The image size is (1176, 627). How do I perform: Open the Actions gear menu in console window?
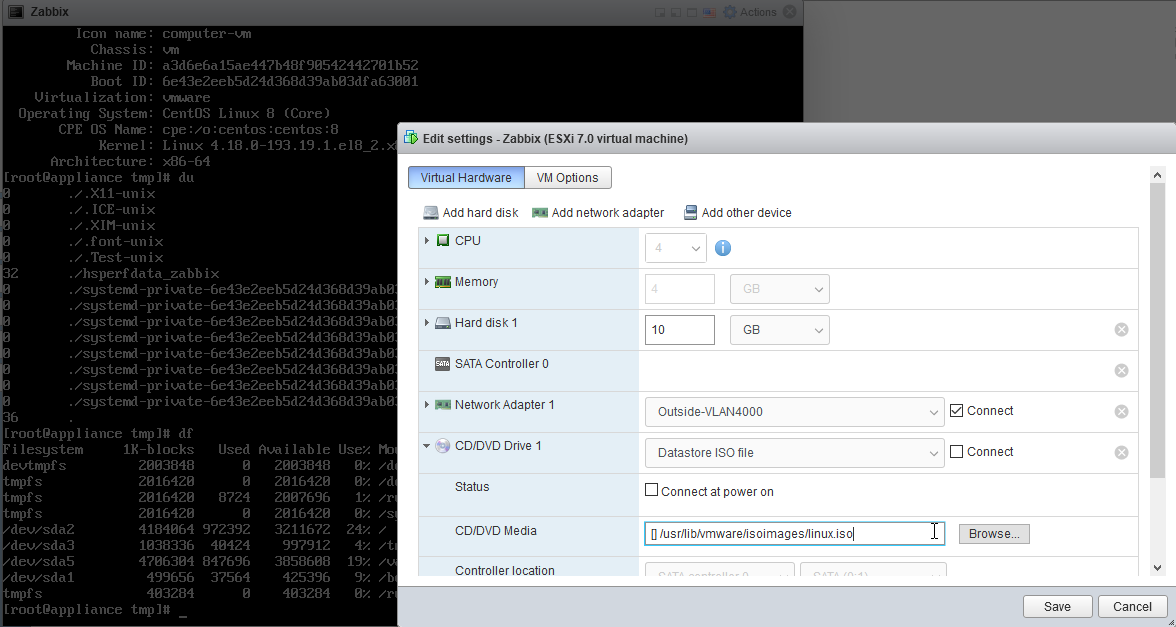point(730,12)
